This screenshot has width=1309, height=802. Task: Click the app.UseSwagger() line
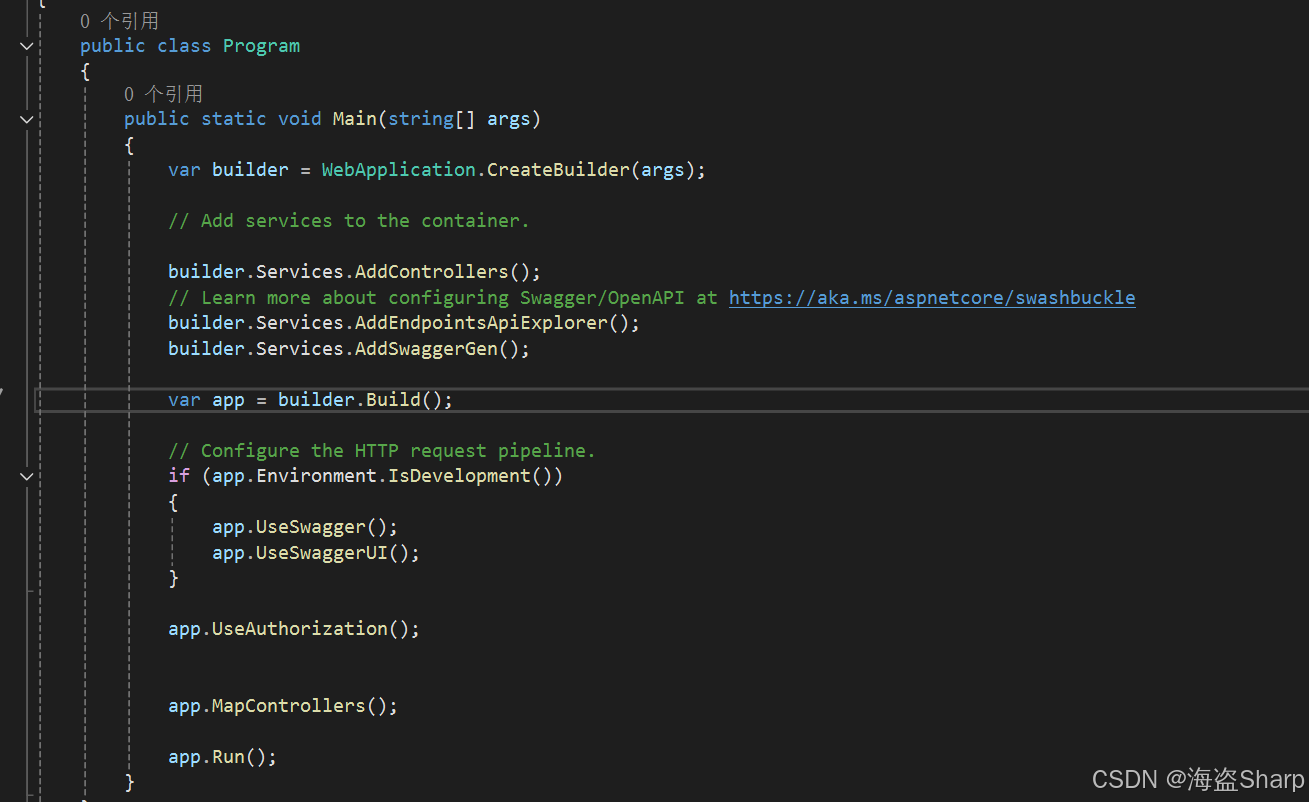pos(305,527)
